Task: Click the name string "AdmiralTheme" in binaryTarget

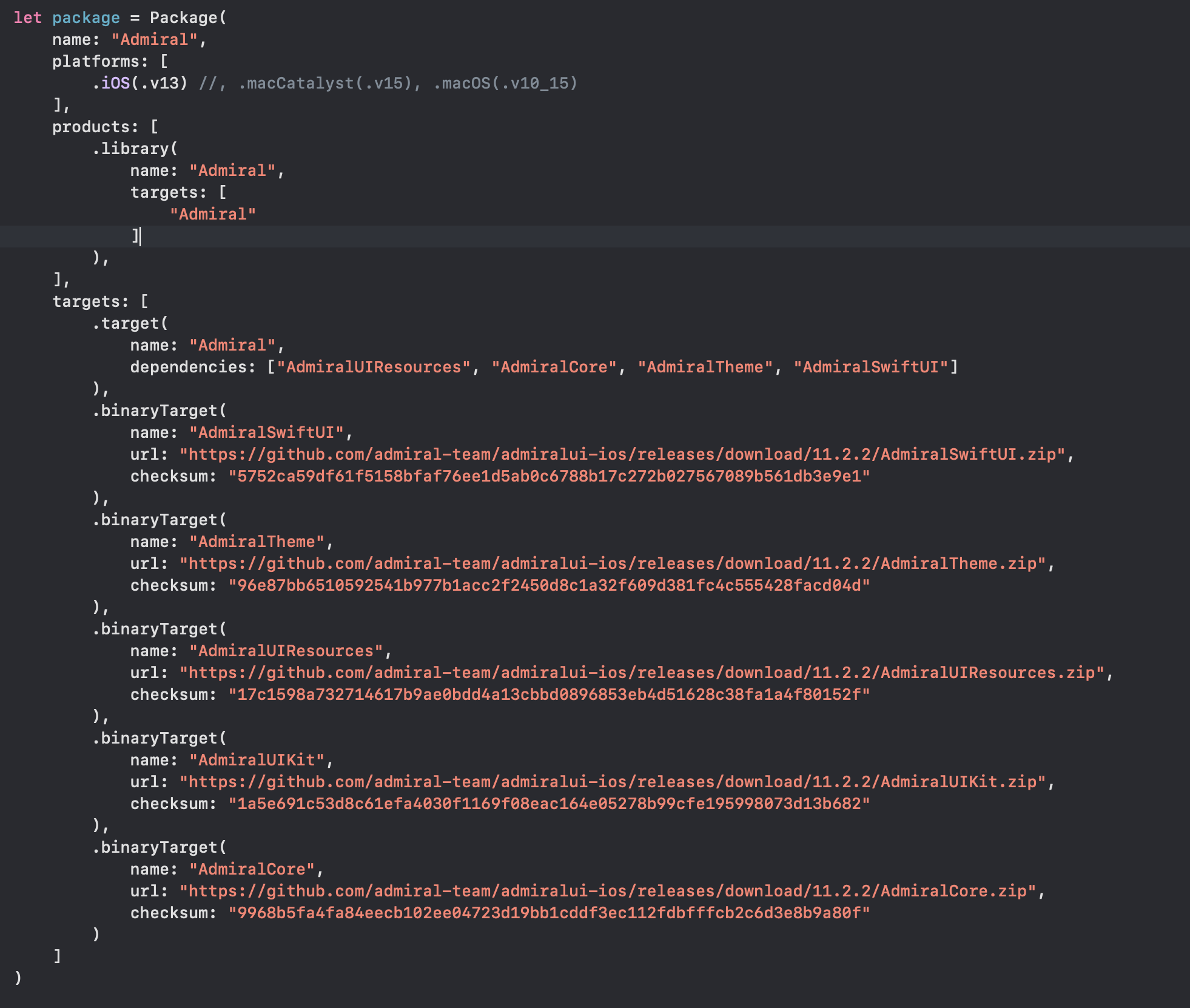Action: point(257,542)
